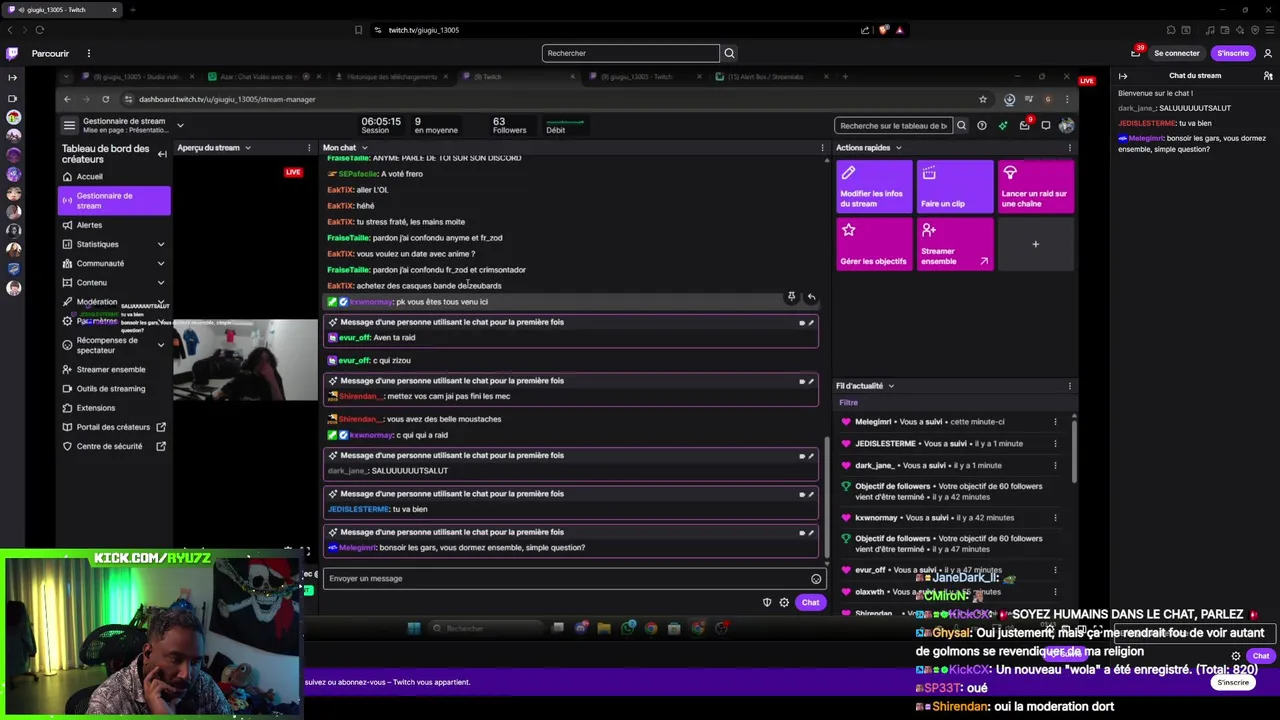The height and width of the screenshot is (720, 1280).
Task: Open Fil d'actualité panel options menu
Action: tap(1069, 386)
